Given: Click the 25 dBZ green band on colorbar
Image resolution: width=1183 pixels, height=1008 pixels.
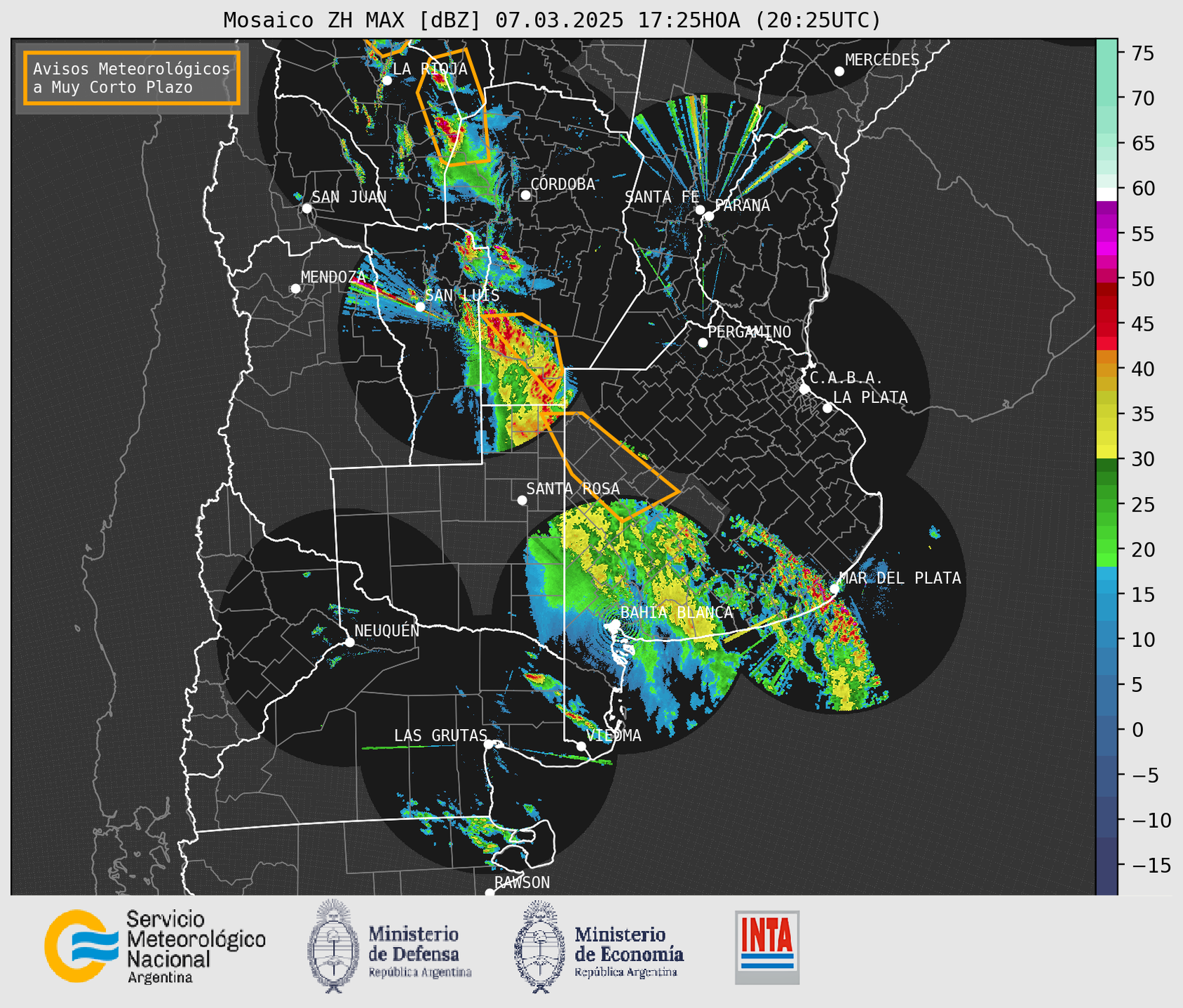Looking at the screenshot, I should click(x=1107, y=505).
